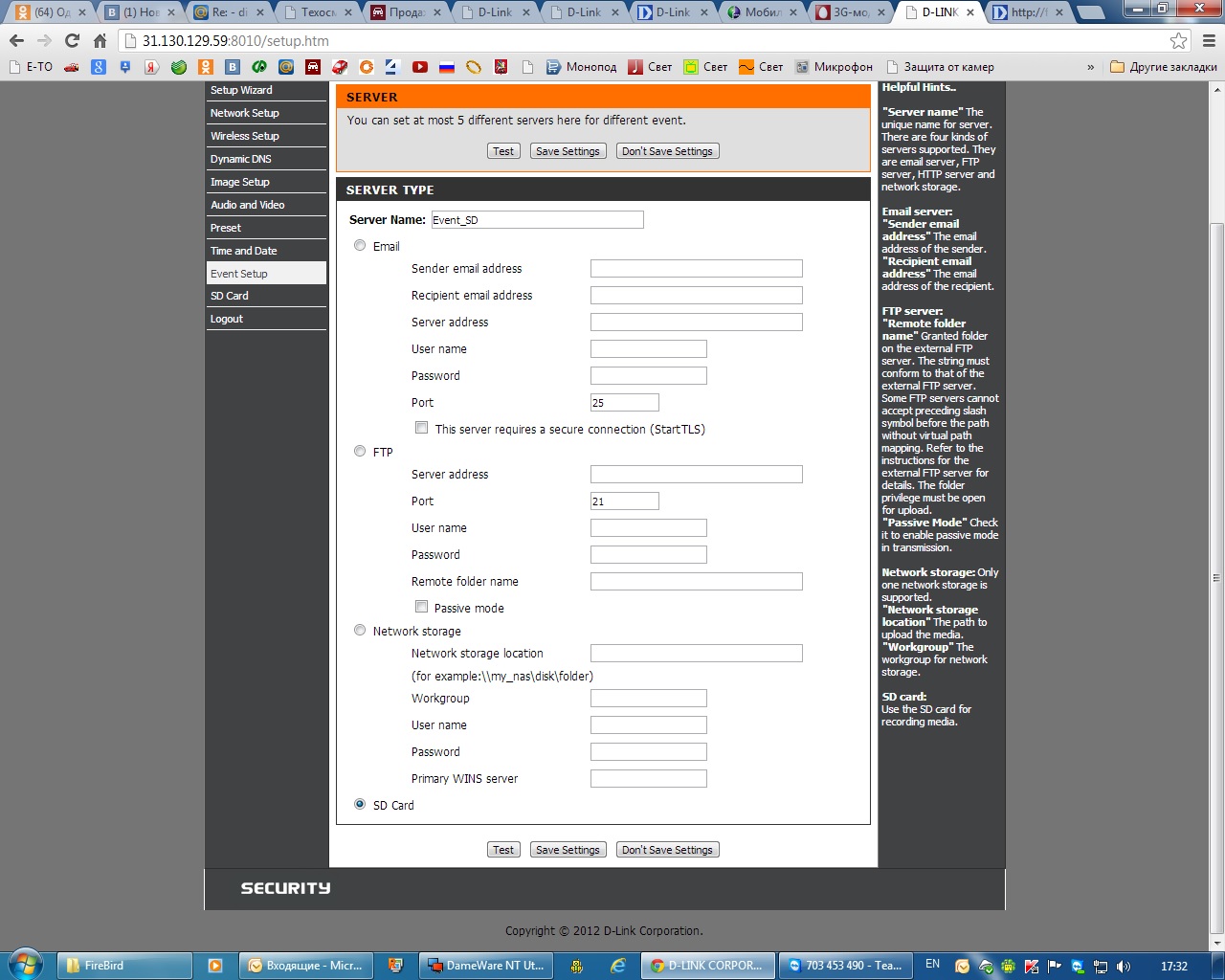This screenshot has height=980, width=1225.
Task: Open SD Card in the sidebar menu
Action: (230, 296)
